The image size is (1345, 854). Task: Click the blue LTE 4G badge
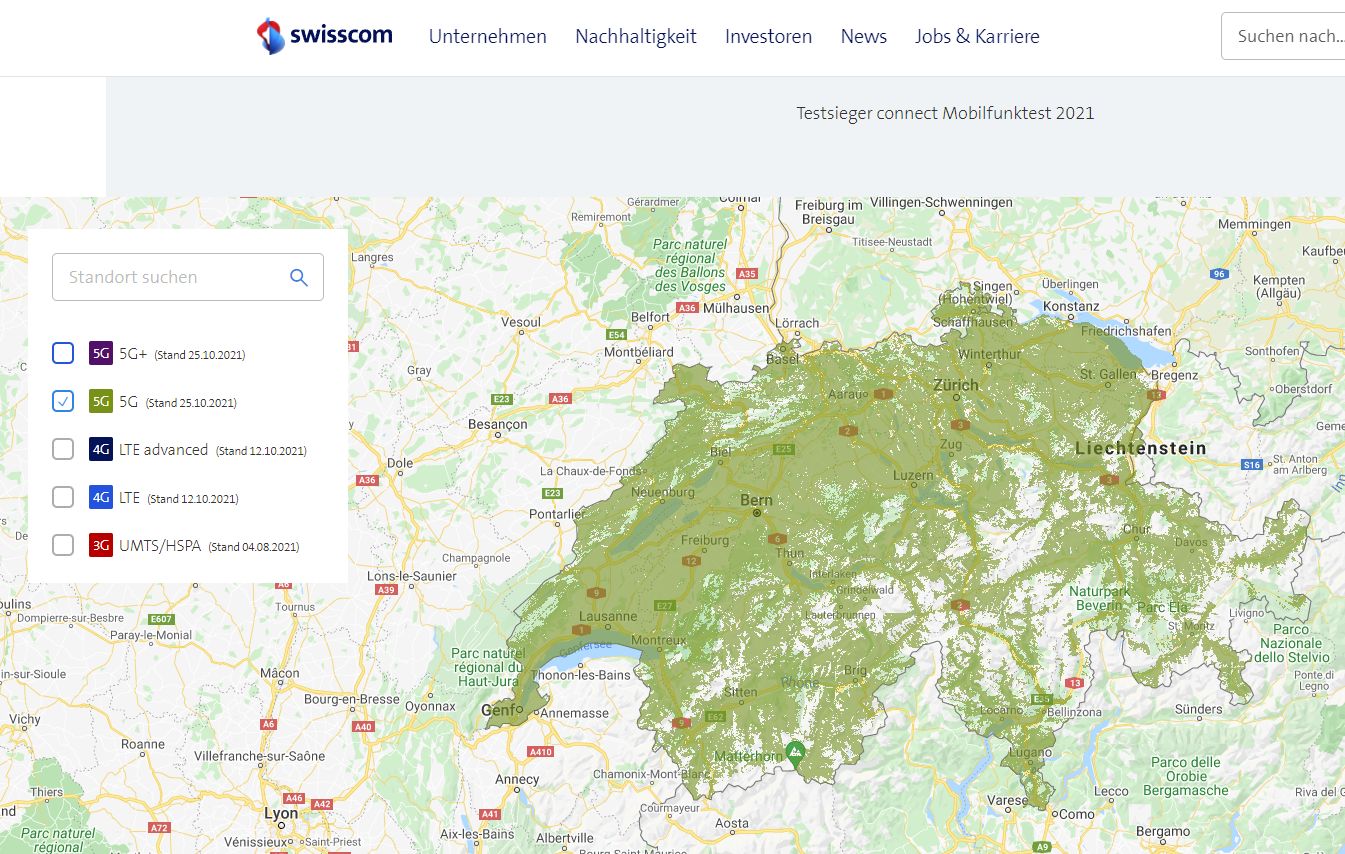click(101, 497)
